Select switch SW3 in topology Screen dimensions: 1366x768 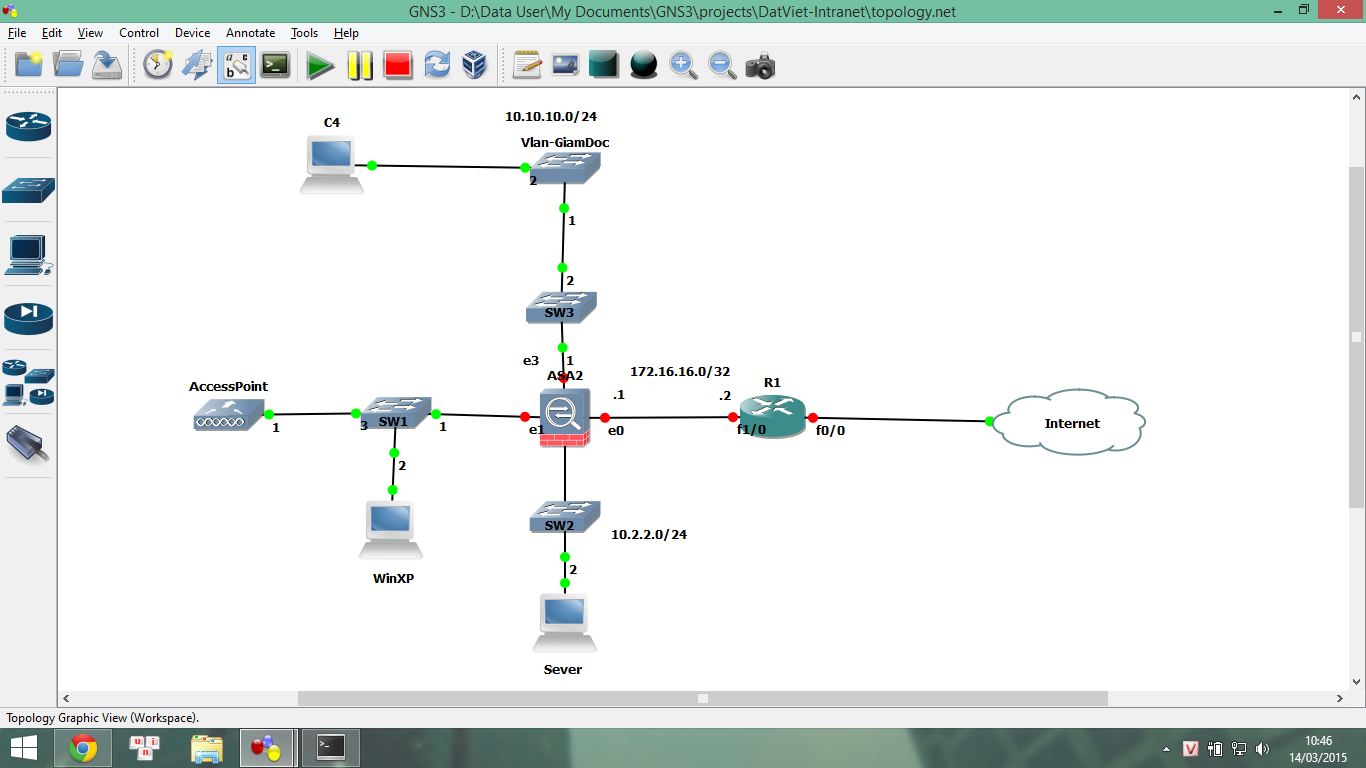(561, 307)
